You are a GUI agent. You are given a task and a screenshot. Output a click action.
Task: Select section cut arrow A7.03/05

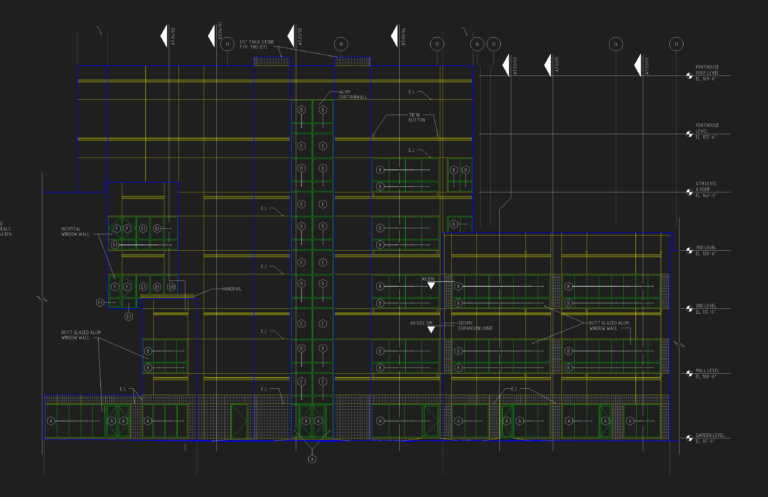point(291,36)
